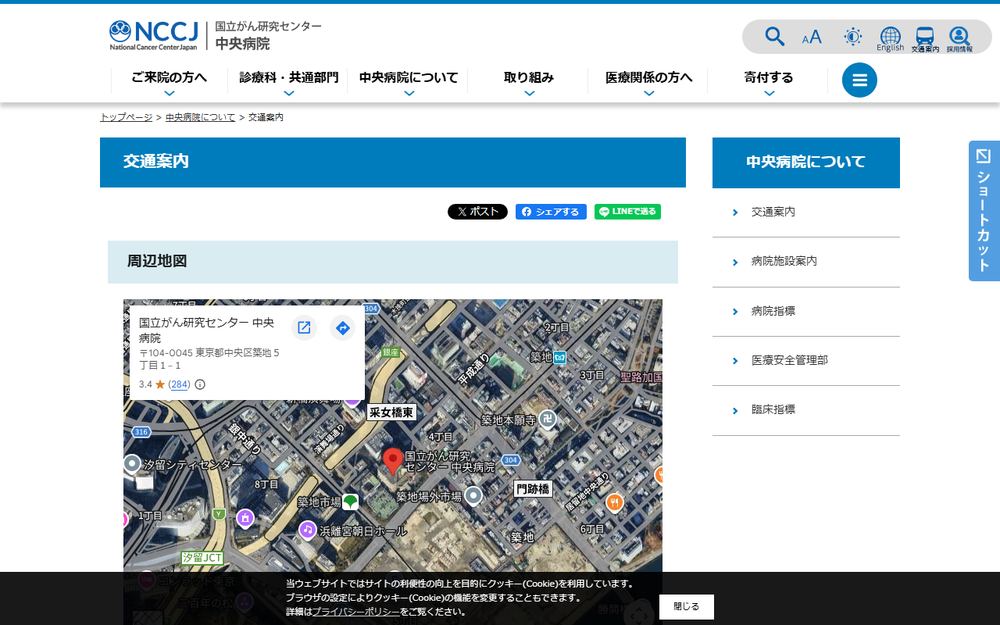Click the red hospital map pin
The width and height of the screenshot is (1000, 625).
[x=393, y=461]
